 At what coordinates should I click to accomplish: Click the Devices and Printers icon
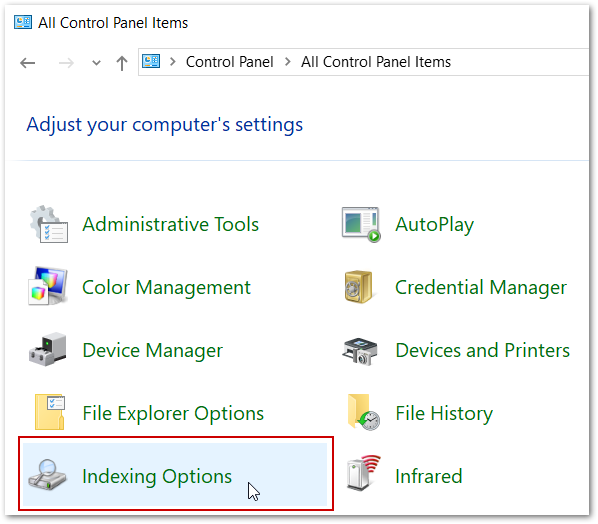click(x=360, y=351)
